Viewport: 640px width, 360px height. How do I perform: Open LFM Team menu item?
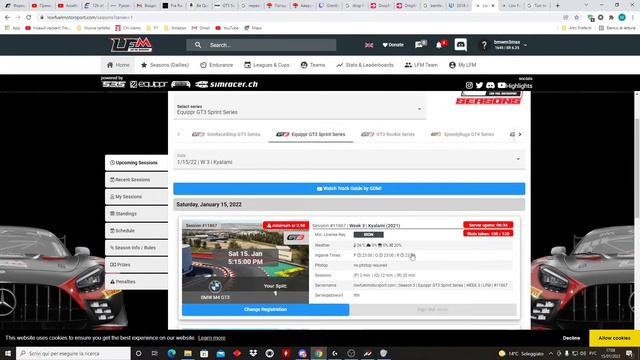click(x=421, y=65)
